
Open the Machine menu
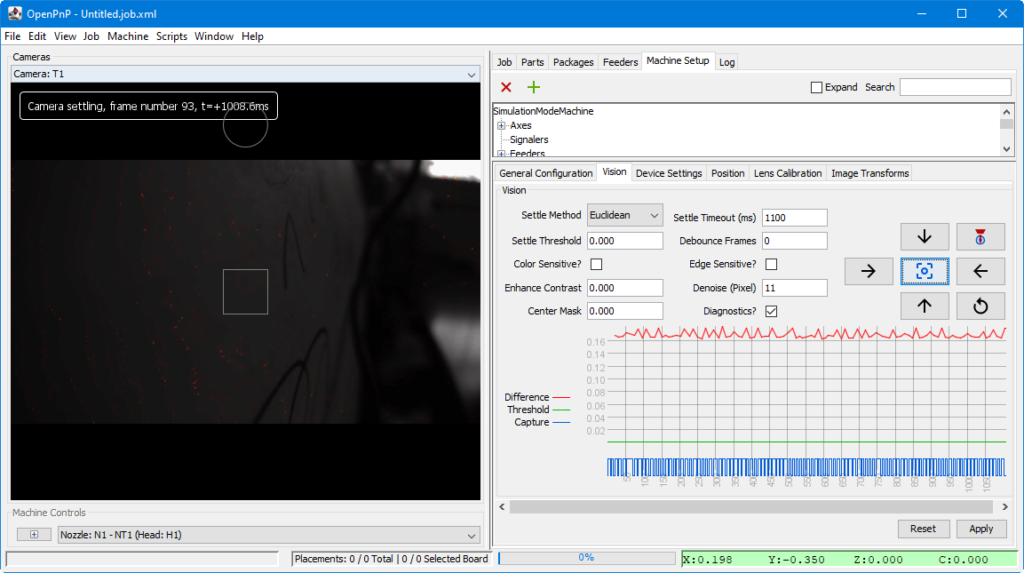[127, 36]
